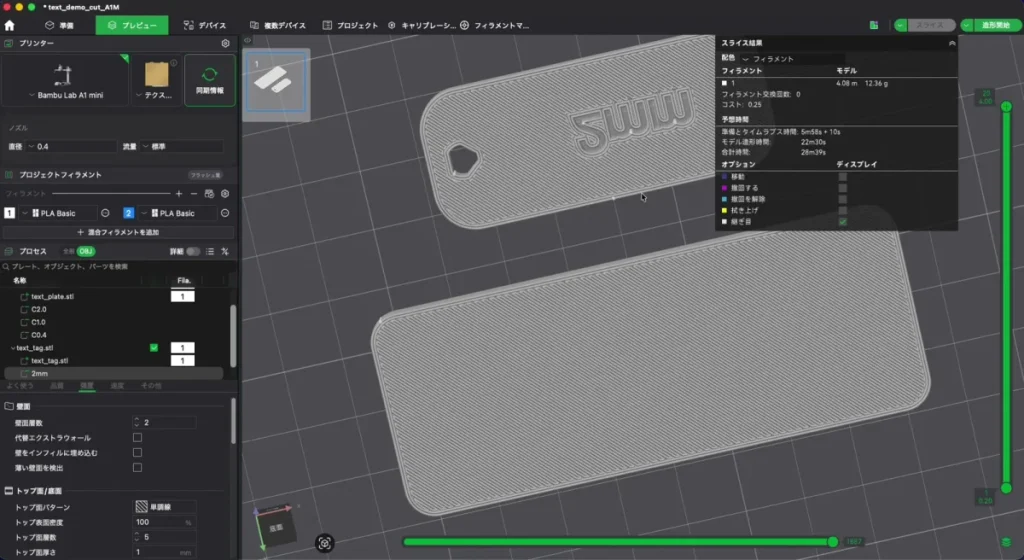Go to the Home screen icon
Image resolution: width=1024 pixels, height=560 pixels.
pos(9,25)
